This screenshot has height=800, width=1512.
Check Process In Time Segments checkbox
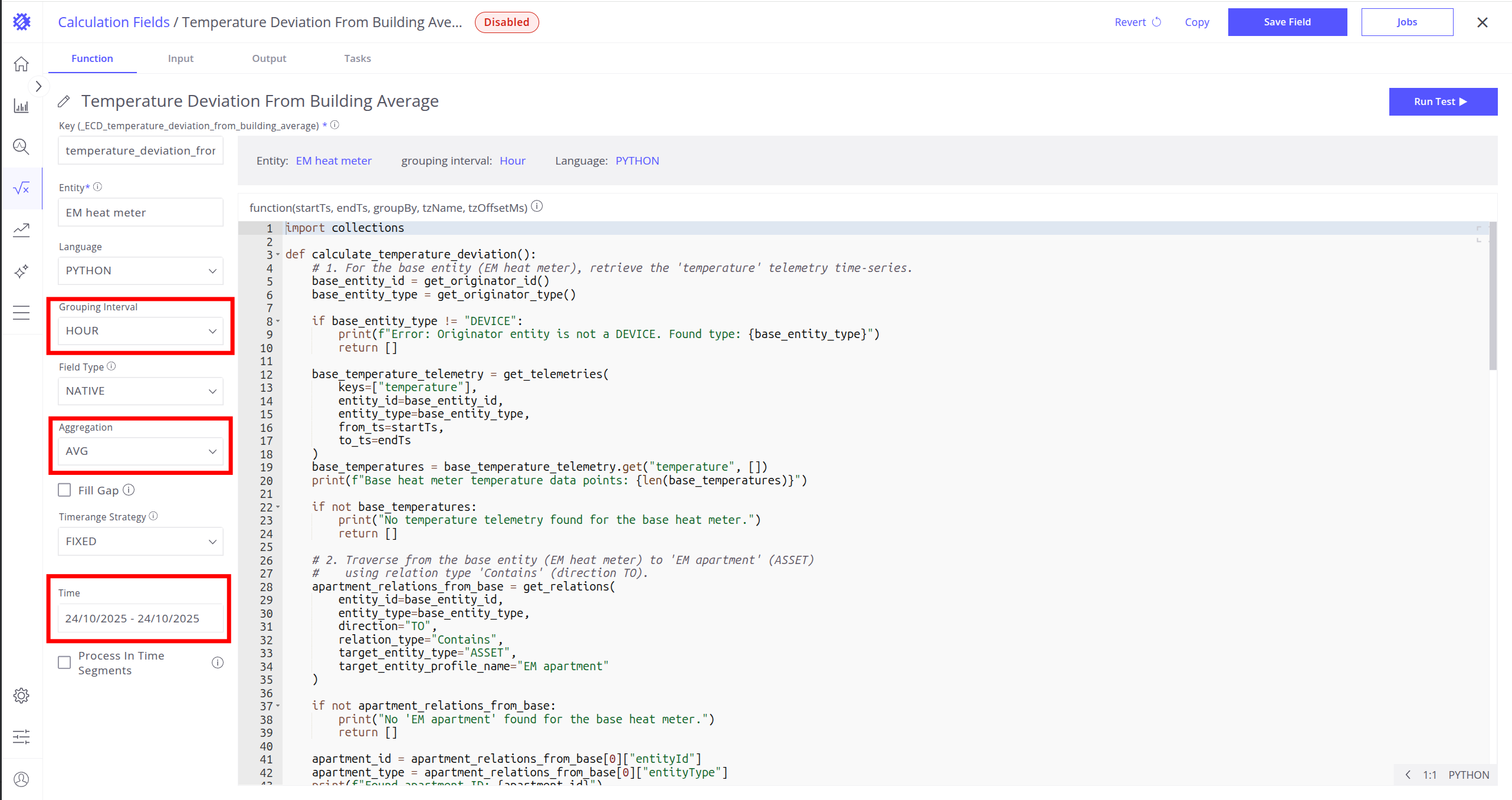[x=64, y=663]
